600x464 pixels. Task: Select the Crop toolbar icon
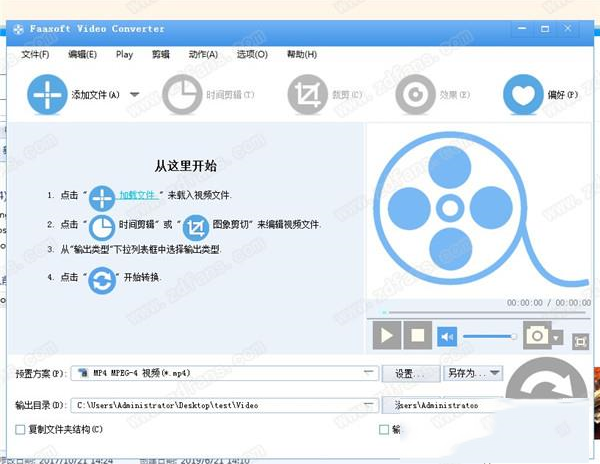[308, 94]
